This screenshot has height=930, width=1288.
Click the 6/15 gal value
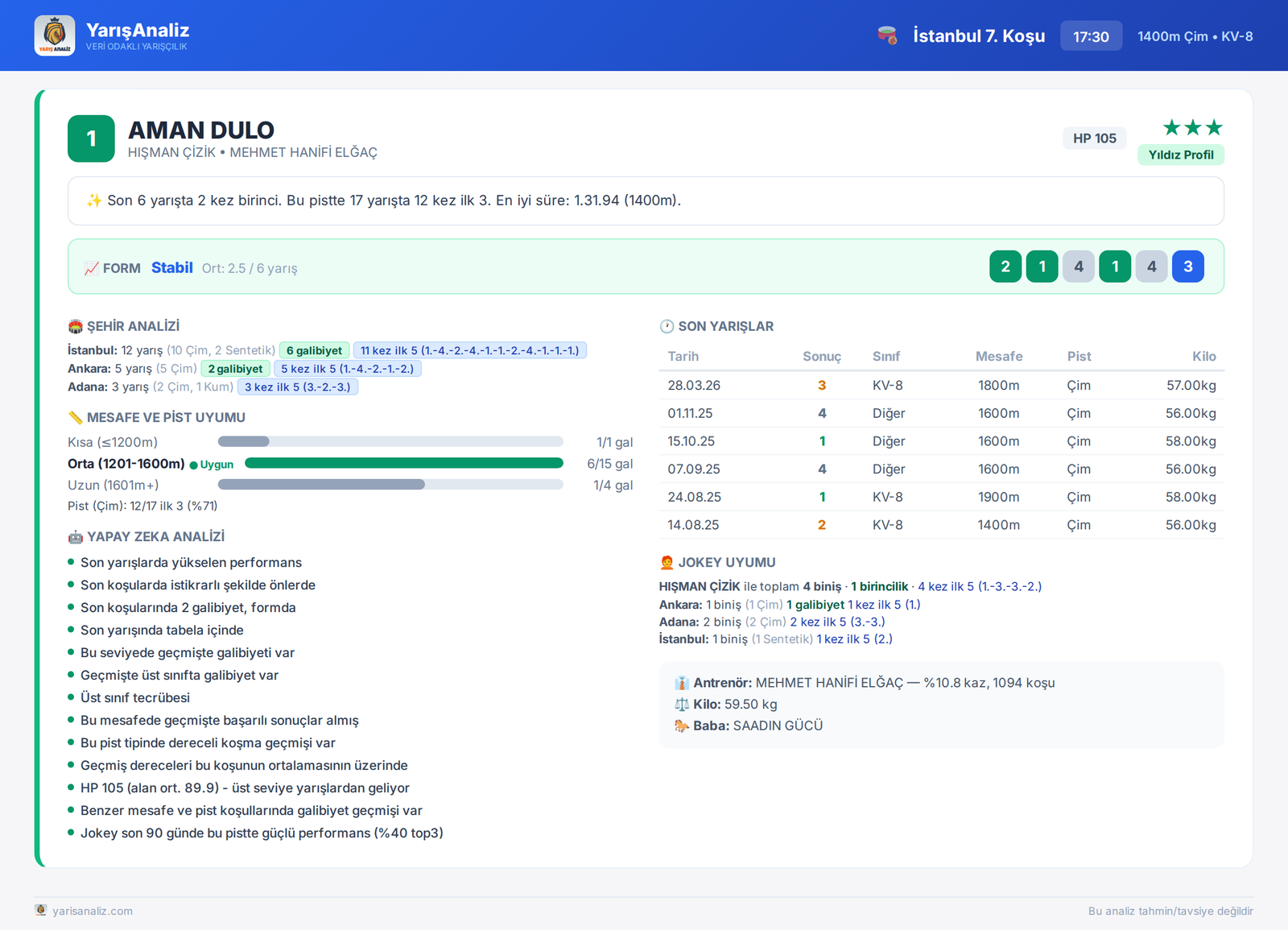[610, 464]
